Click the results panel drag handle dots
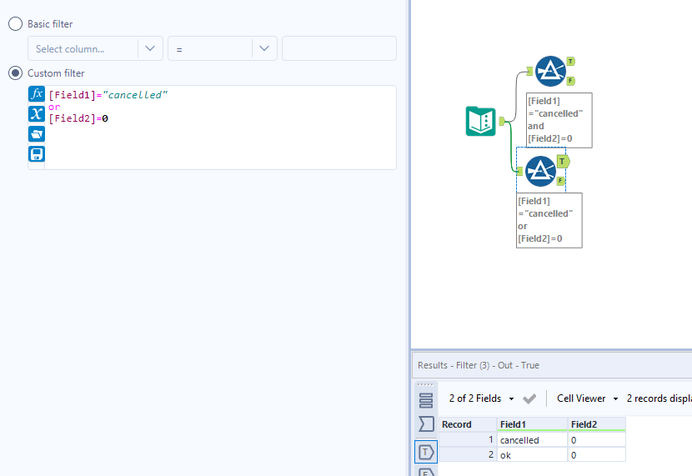Screen dimensions: 692x476 [425, 384]
